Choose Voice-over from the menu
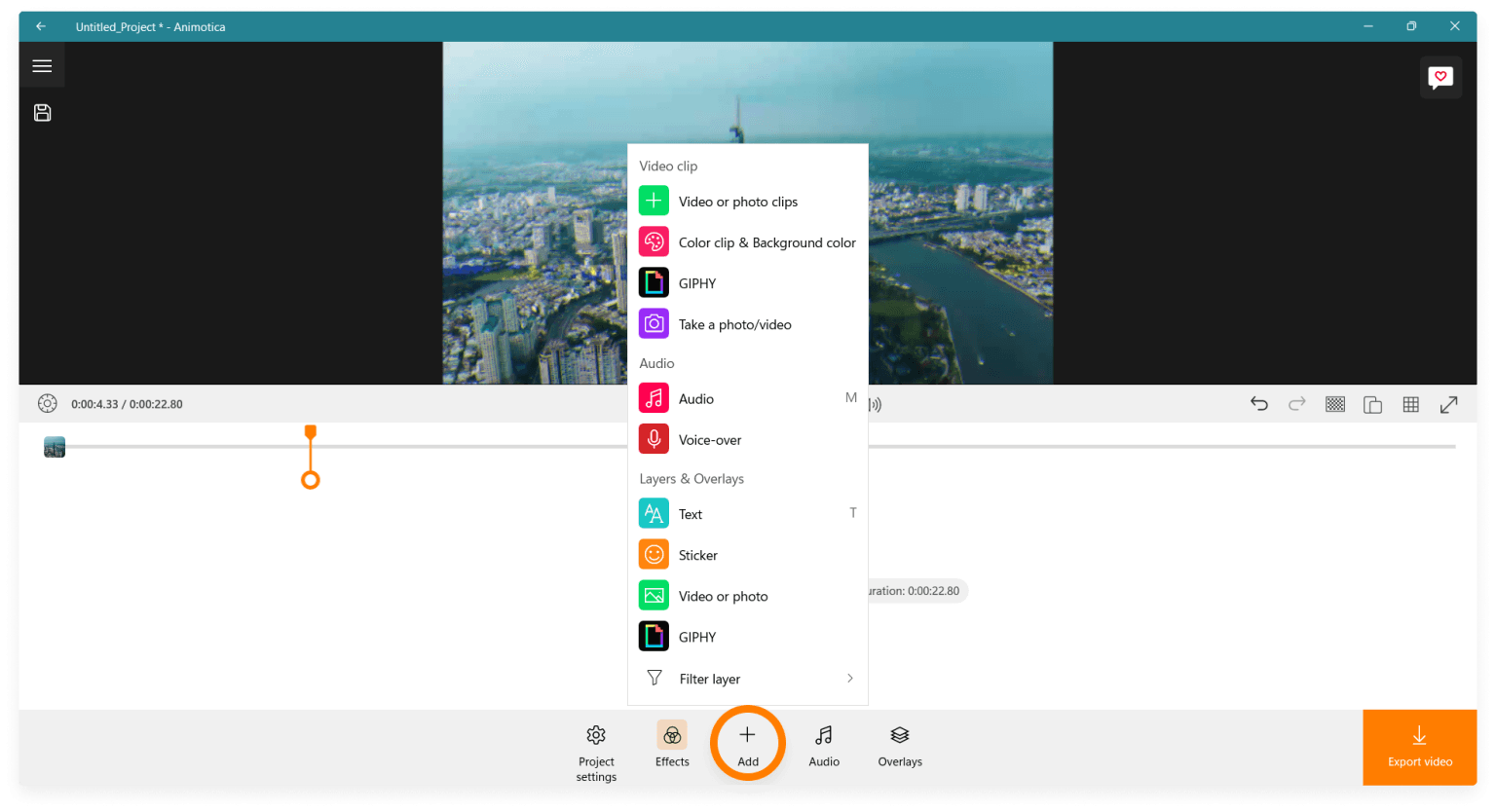The image size is (1496, 812). (709, 440)
